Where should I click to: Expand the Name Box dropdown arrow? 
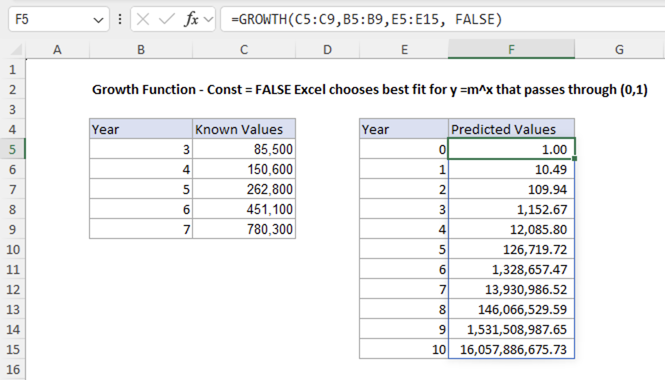click(x=98, y=20)
